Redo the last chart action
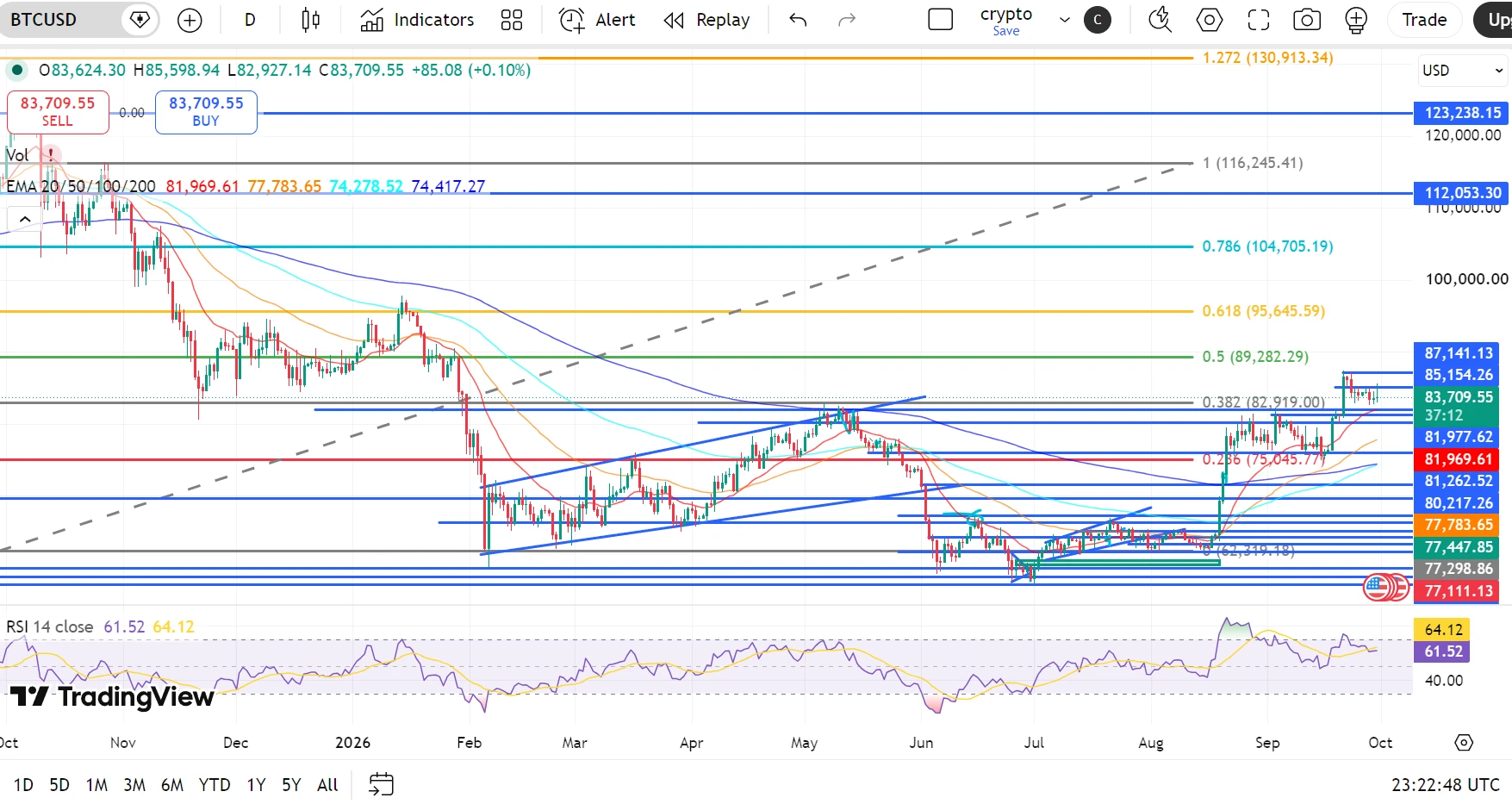1512x804 pixels. click(x=847, y=20)
